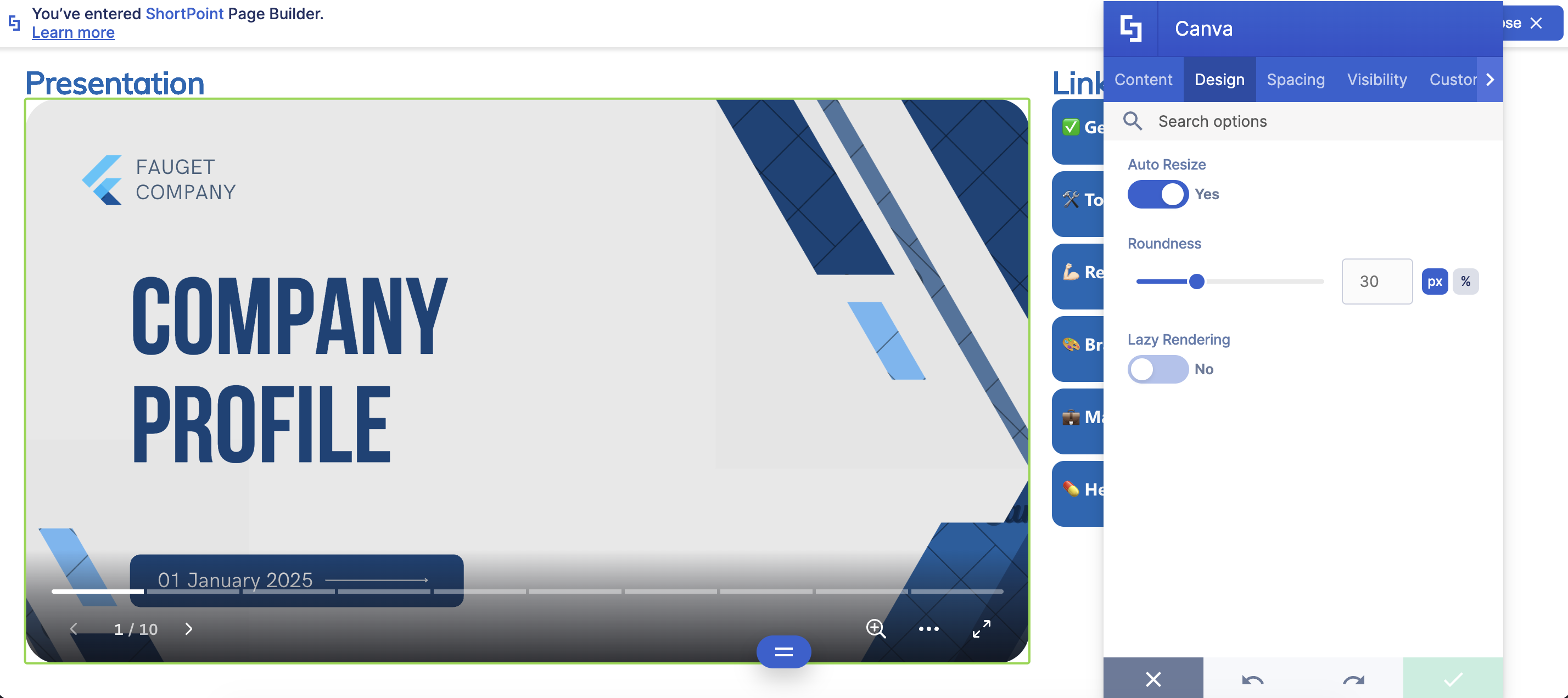Screen dimensions: 1568x698
Task: Enter fullscreen mode for the presentation
Action: click(981, 630)
